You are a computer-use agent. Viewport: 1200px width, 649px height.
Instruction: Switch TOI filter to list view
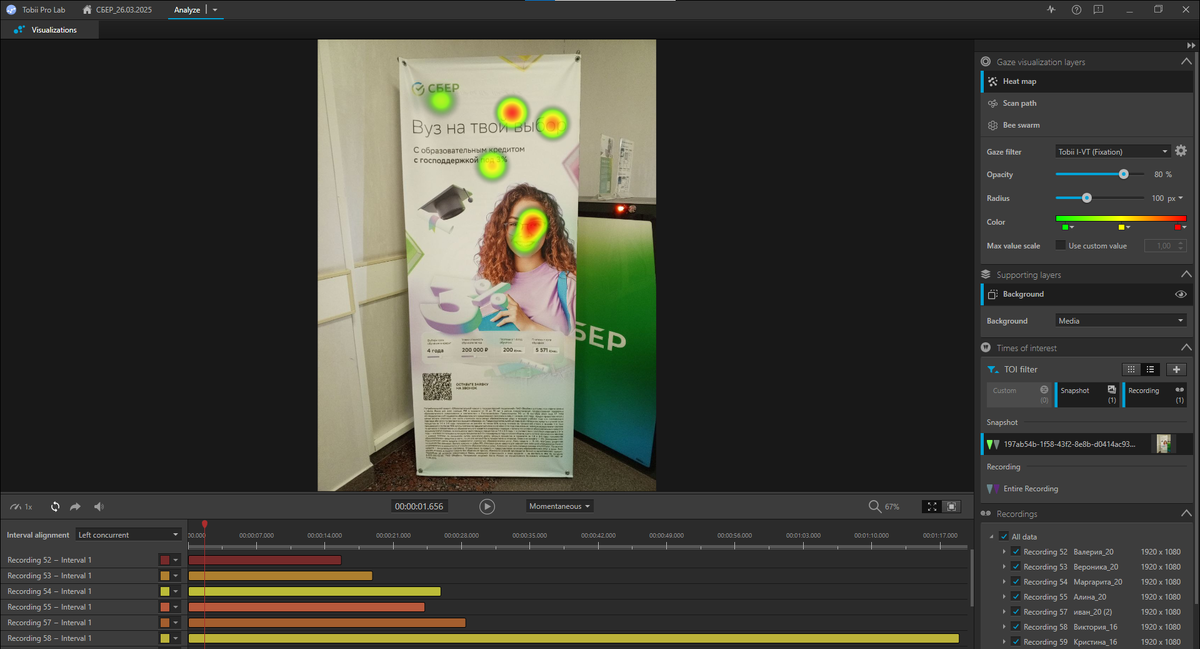point(1150,369)
